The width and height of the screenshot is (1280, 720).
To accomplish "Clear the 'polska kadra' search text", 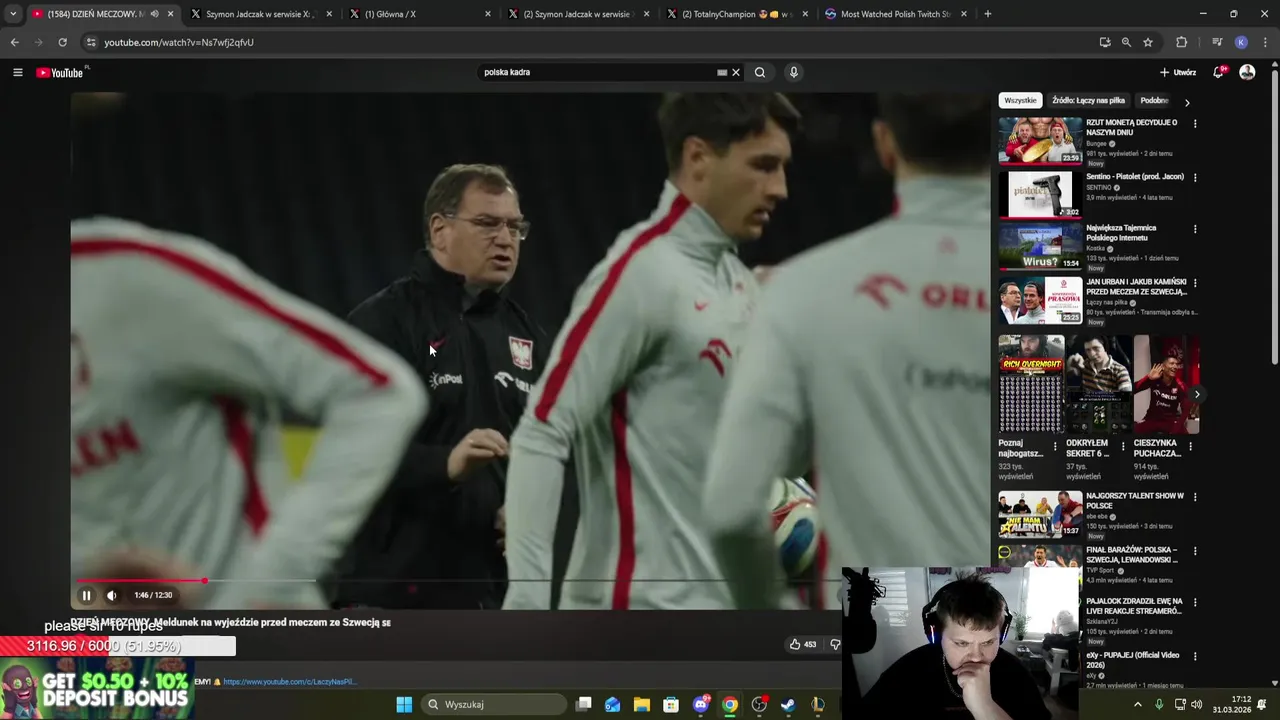I will coord(736,72).
